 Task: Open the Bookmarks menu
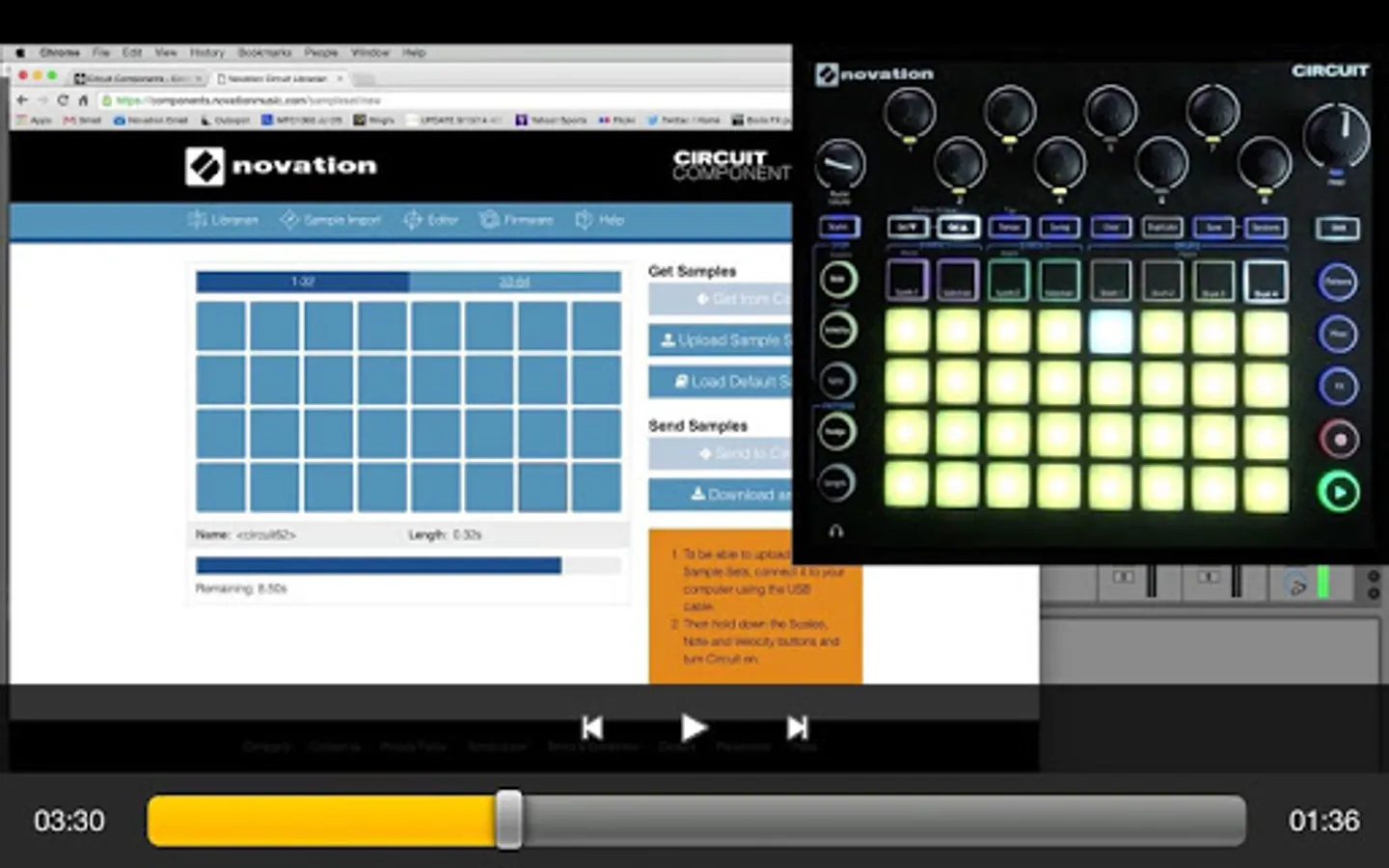coord(264,53)
